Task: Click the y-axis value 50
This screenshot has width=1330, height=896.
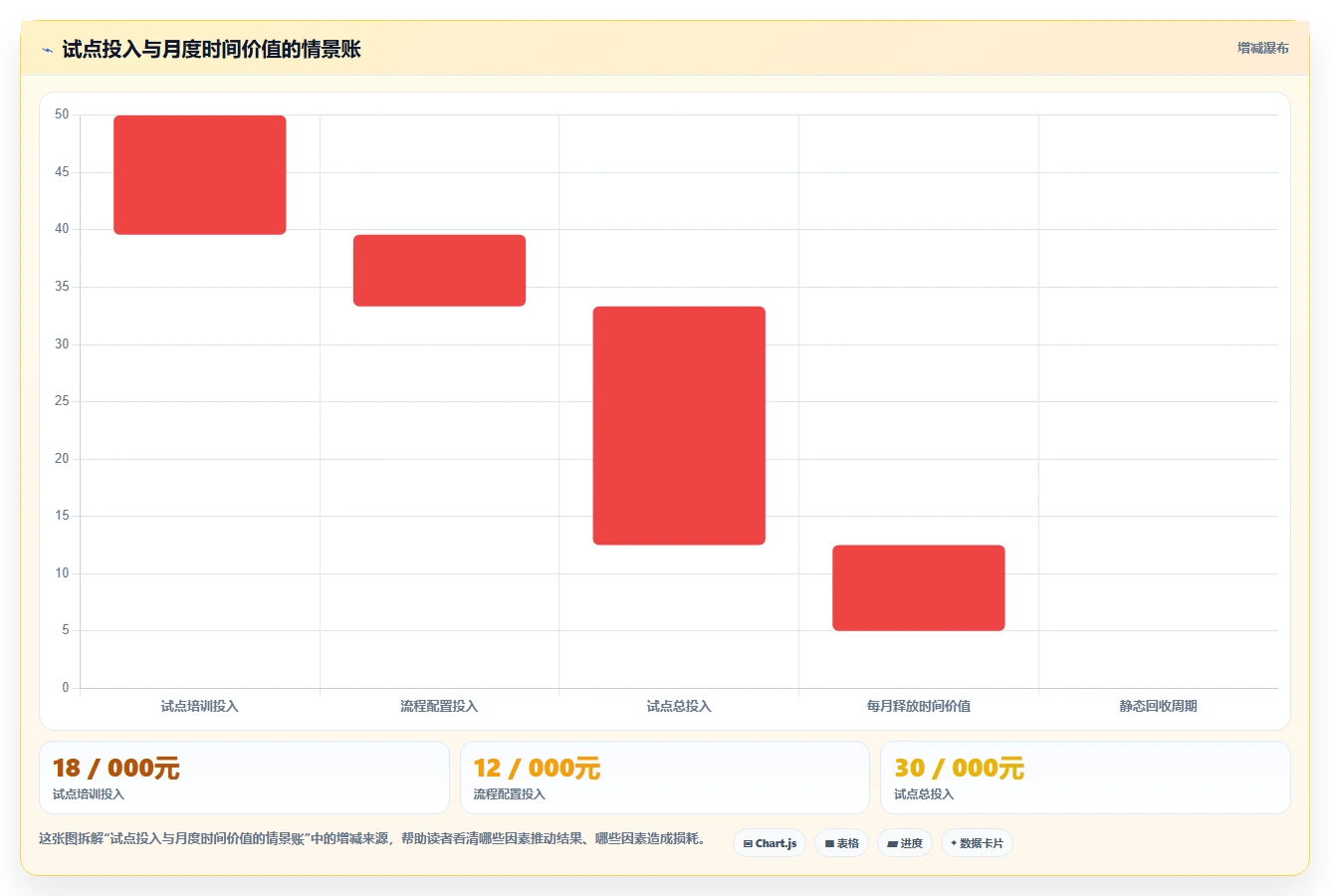Action: [62, 114]
